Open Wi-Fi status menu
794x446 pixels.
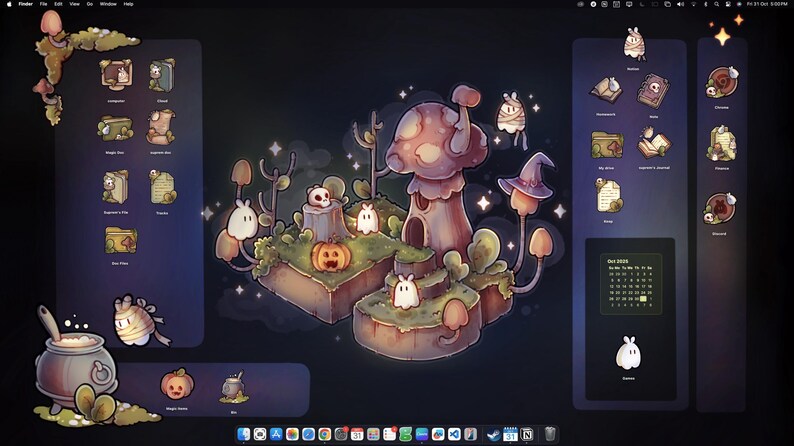tap(693, 4)
